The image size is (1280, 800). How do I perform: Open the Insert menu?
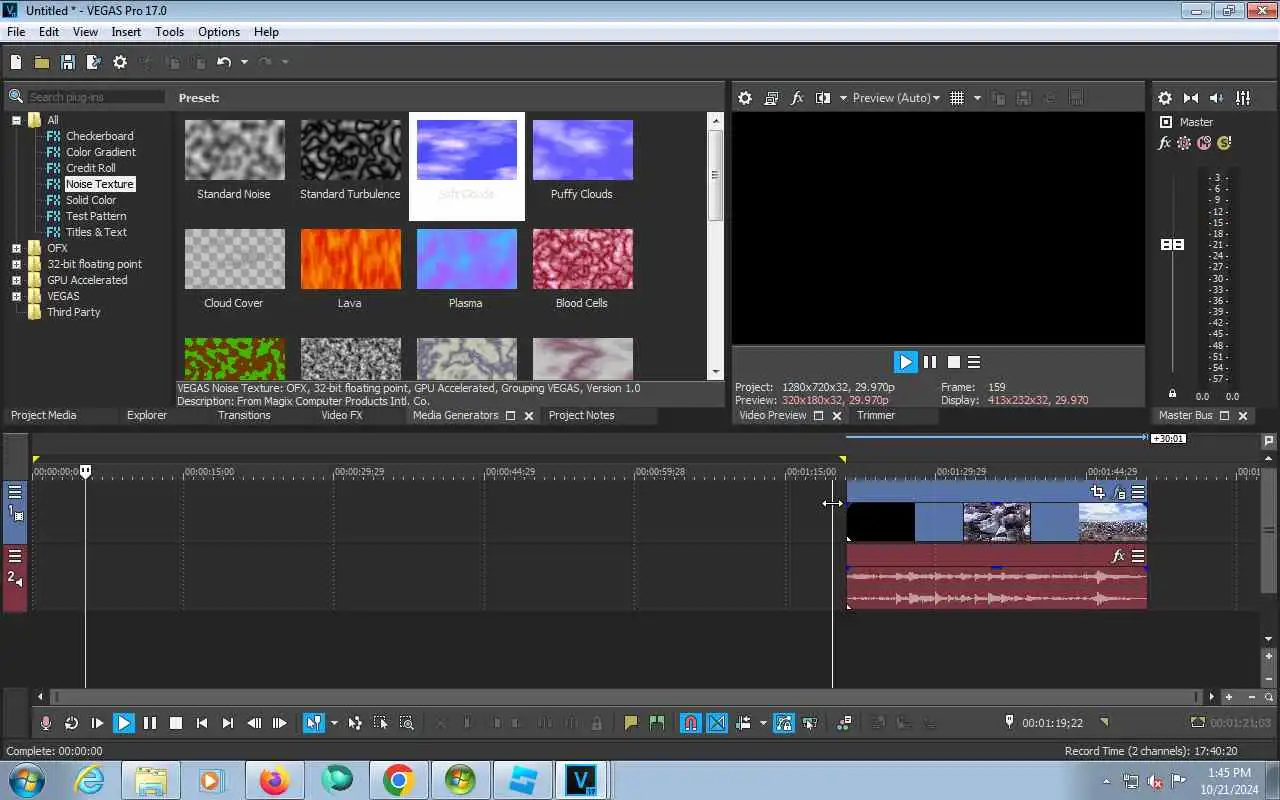pos(126,32)
